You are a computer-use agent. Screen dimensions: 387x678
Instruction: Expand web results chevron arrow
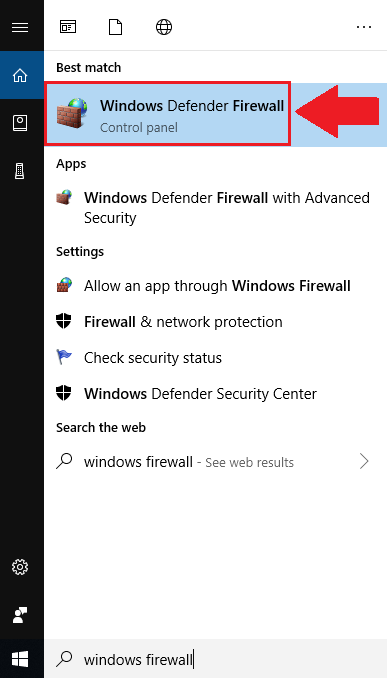pyautogui.click(x=364, y=461)
